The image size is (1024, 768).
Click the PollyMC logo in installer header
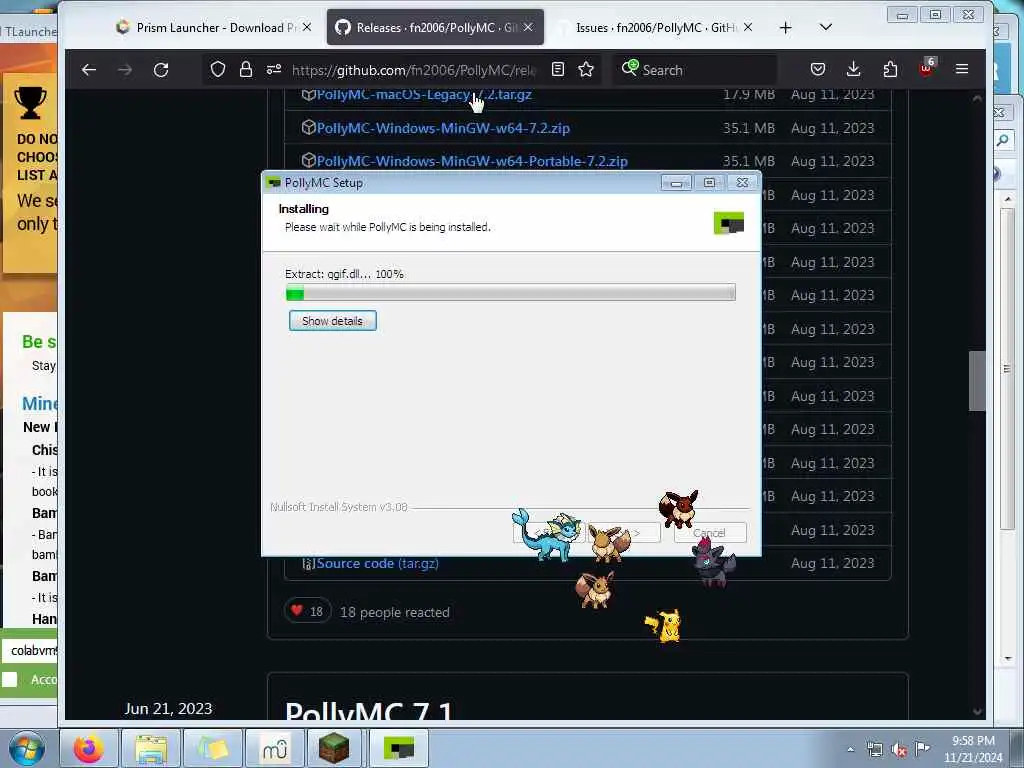coord(729,223)
